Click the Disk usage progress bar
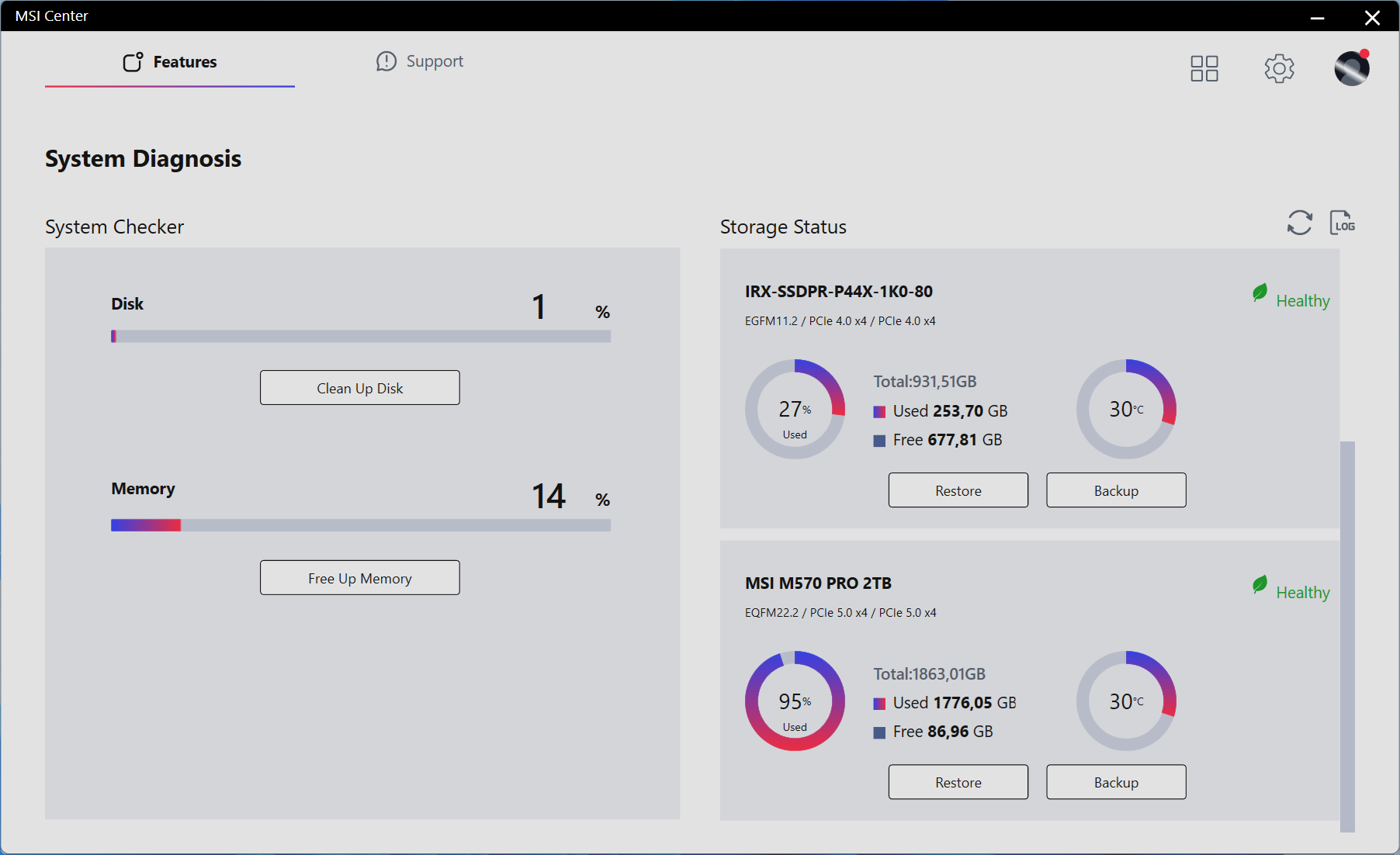 click(x=361, y=337)
